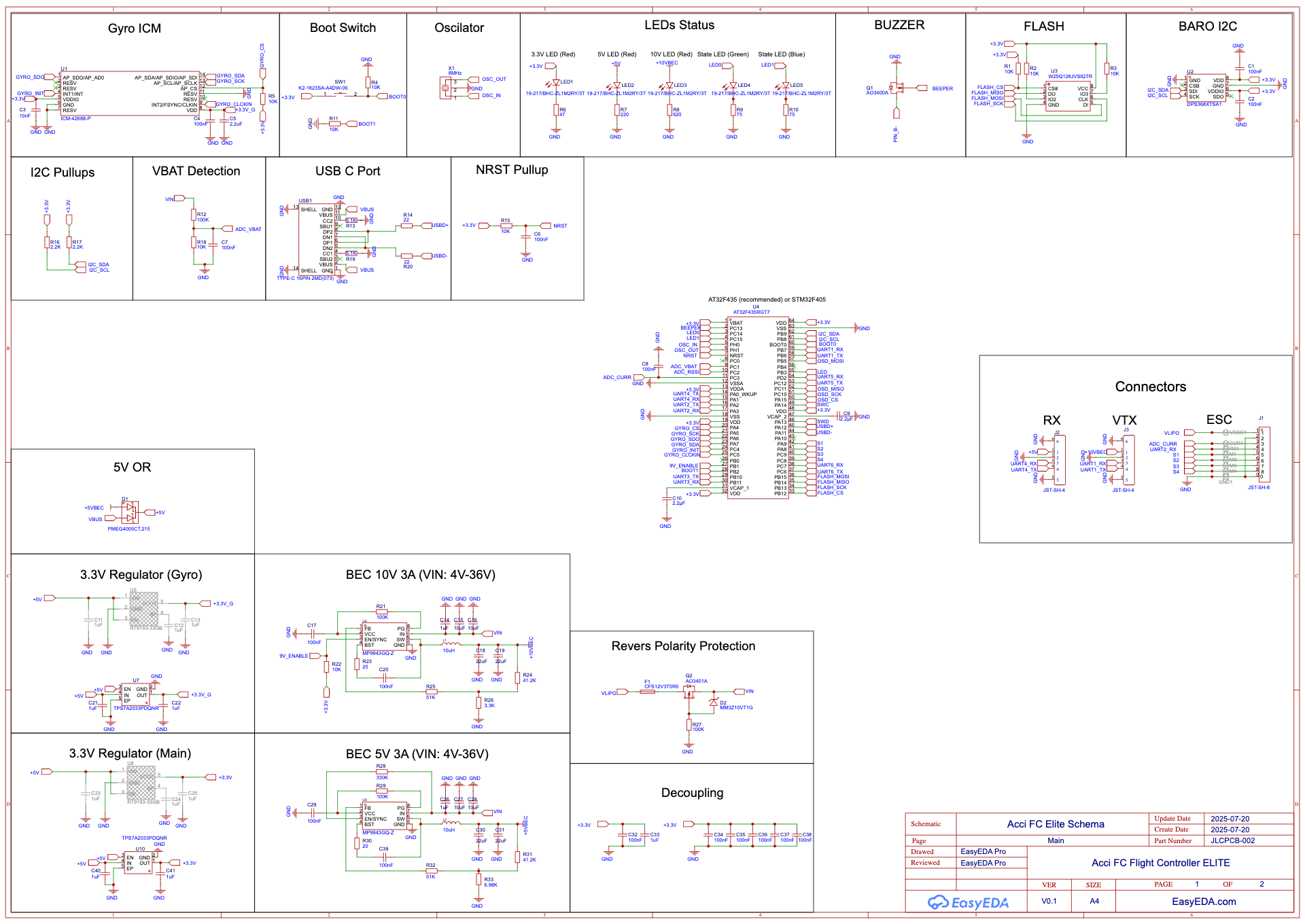Select the F1 fuse CFS12V3T5R0 symbol

[648, 692]
